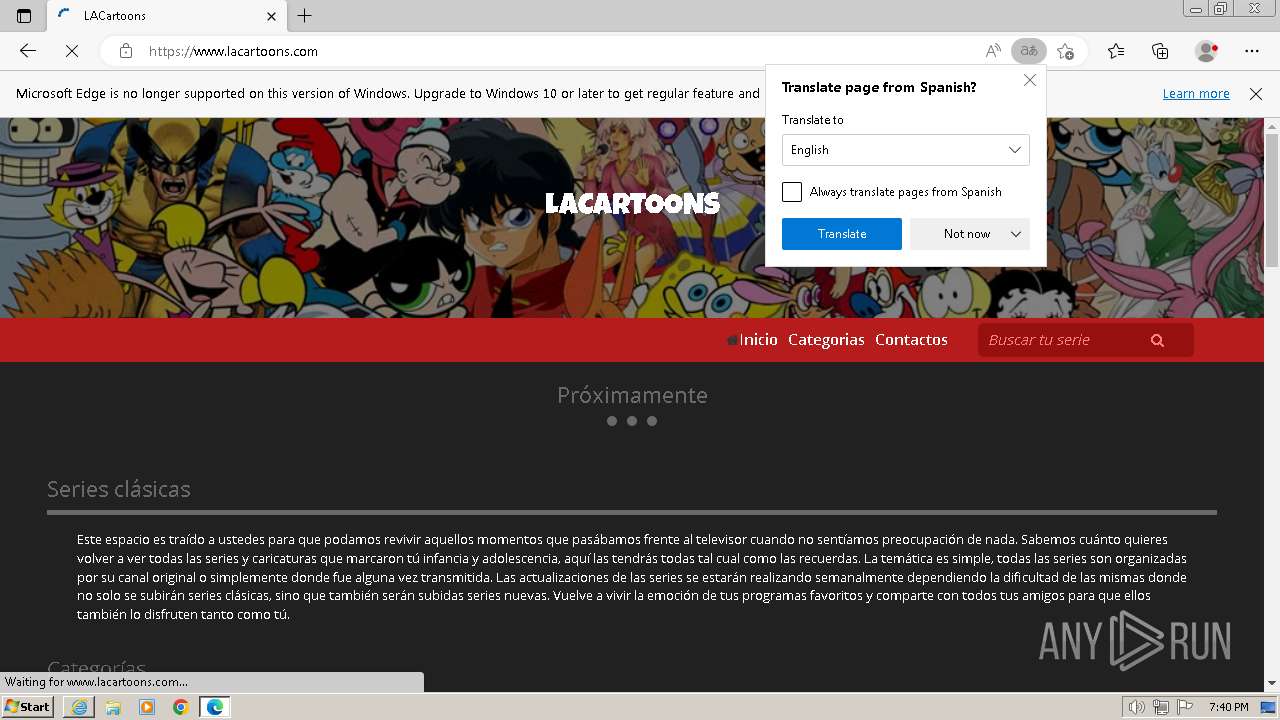Open Read aloud icon in address bar
The width and height of the screenshot is (1280, 720).
(993, 51)
